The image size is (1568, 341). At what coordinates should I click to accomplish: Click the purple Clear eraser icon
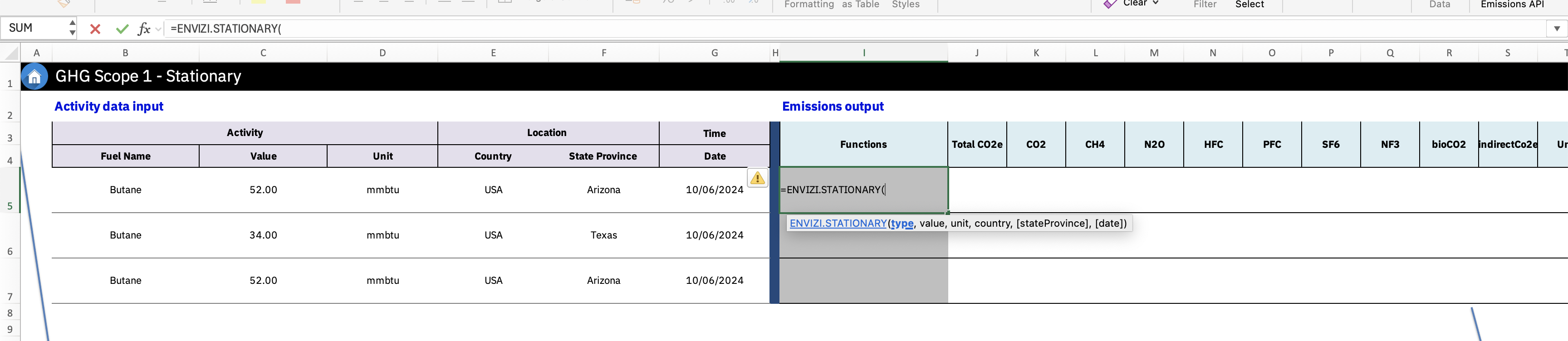[1110, 4]
